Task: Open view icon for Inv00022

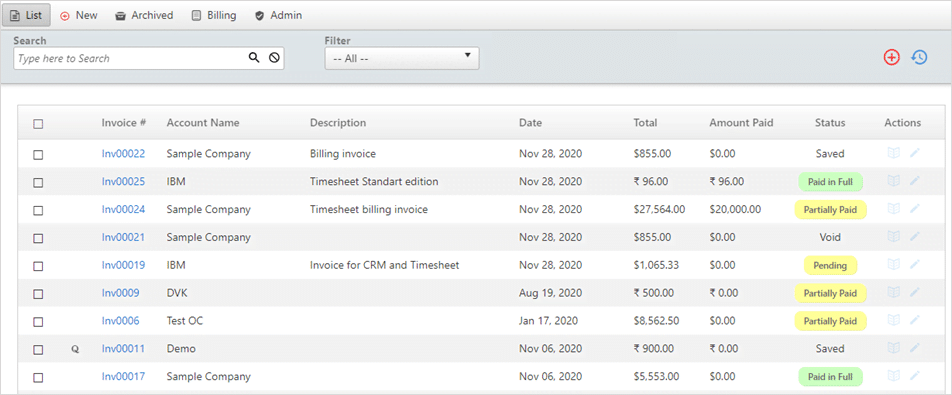Action: (x=893, y=154)
